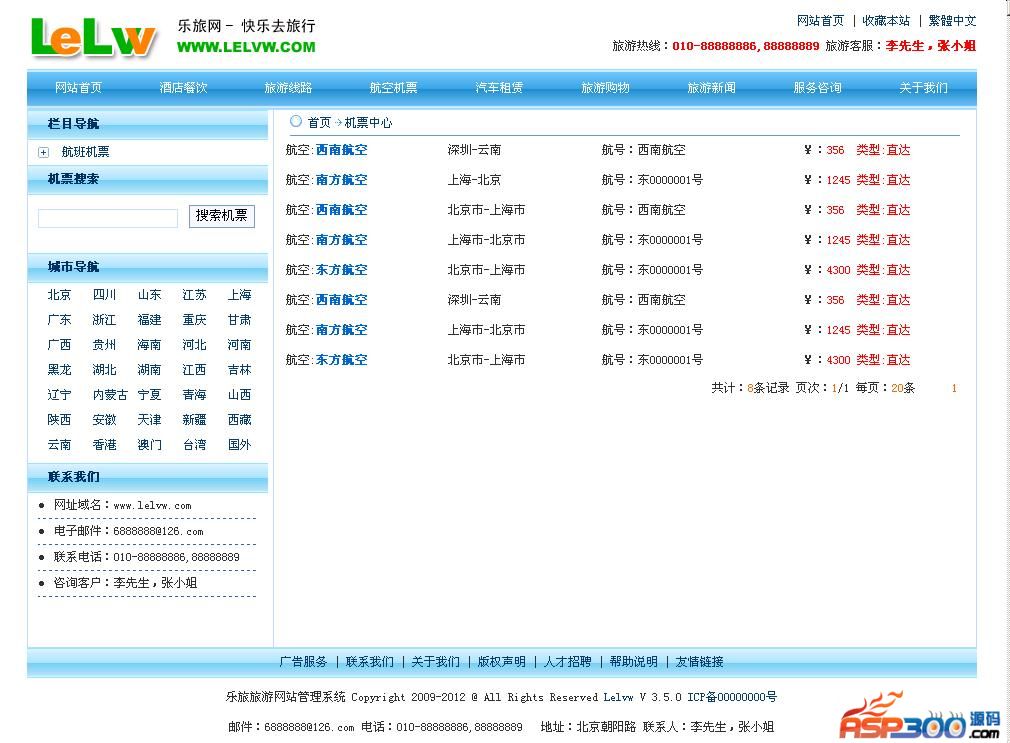This screenshot has width=1010, height=743.
Task: Click the 机票中心 breadcrumb link
Action: (x=368, y=123)
